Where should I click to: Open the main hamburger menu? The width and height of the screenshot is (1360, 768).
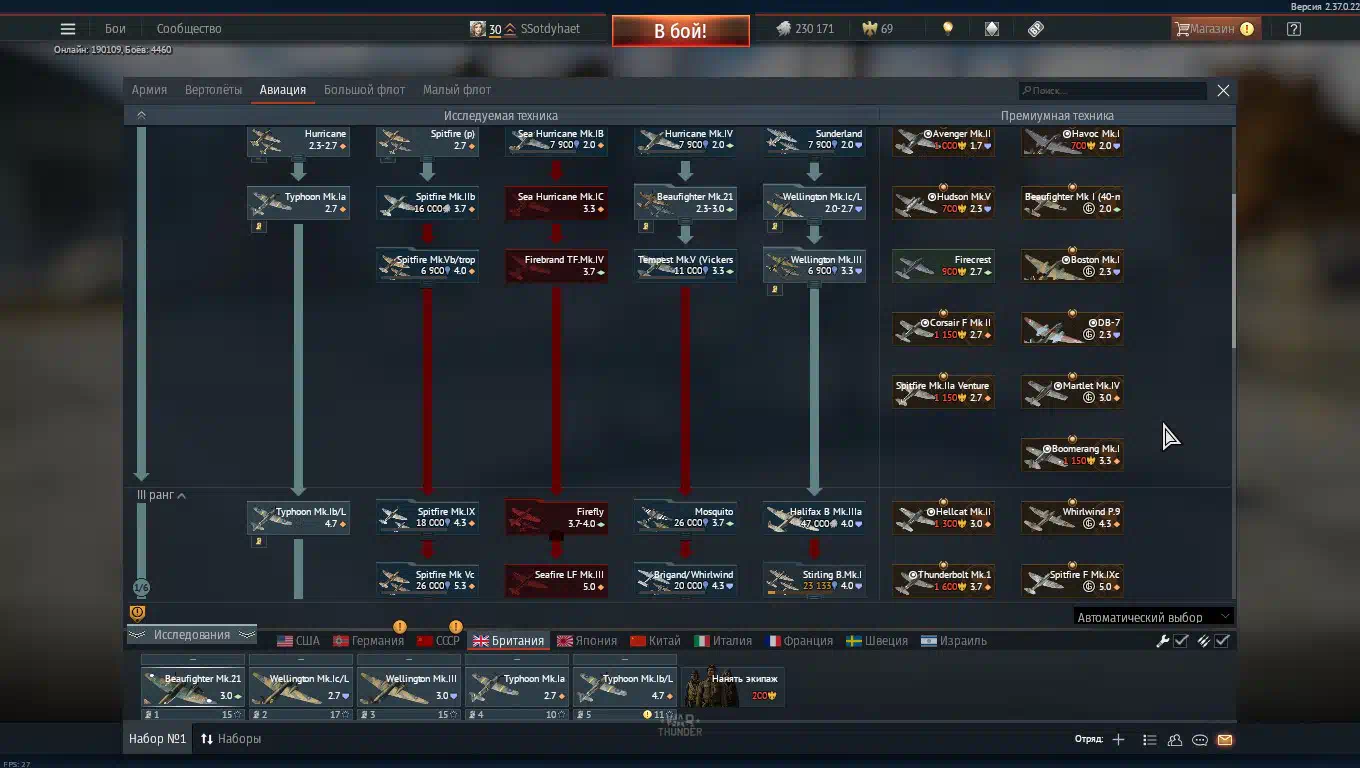tap(68, 29)
